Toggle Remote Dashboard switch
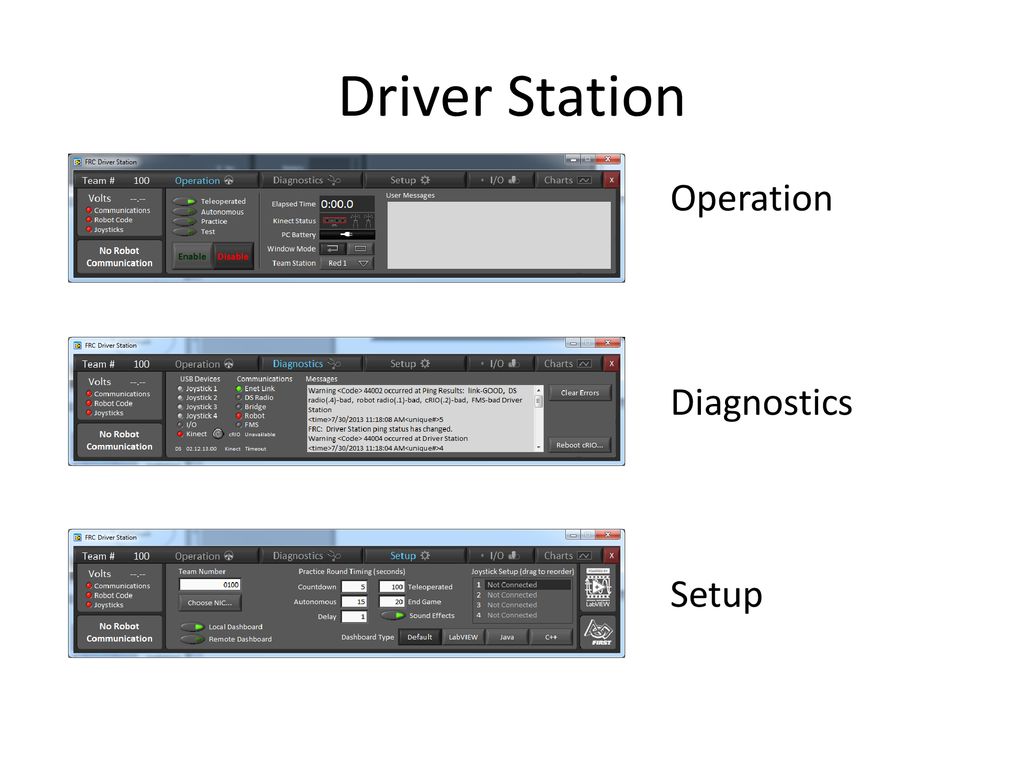This screenshot has height=768, width=1024. (192, 639)
